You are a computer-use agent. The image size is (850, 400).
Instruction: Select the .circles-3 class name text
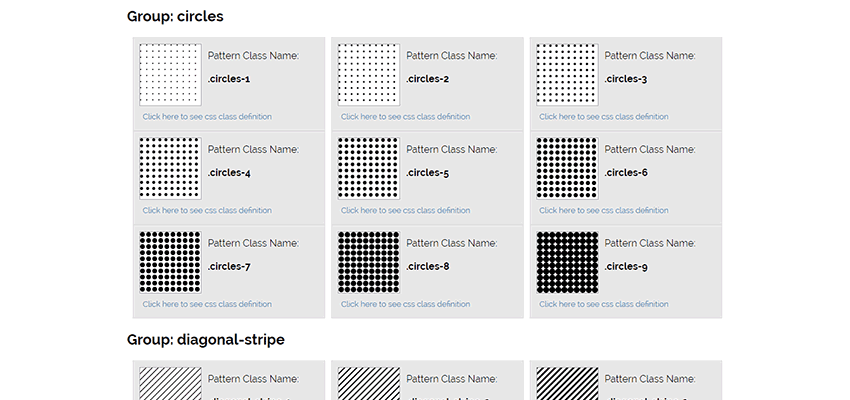(x=626, y=79)
